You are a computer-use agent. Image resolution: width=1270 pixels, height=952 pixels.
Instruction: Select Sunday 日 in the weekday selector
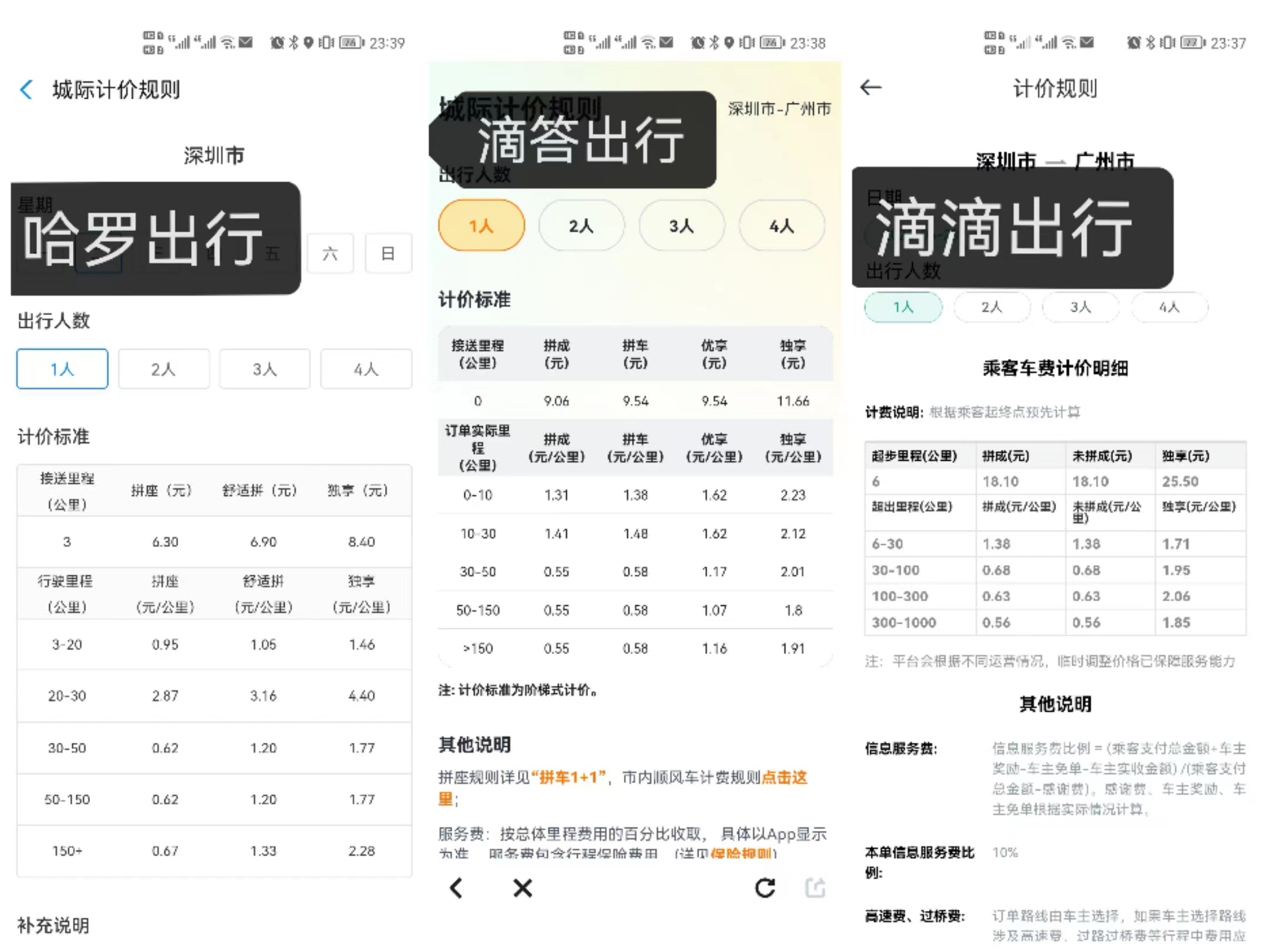coord(388,253)
